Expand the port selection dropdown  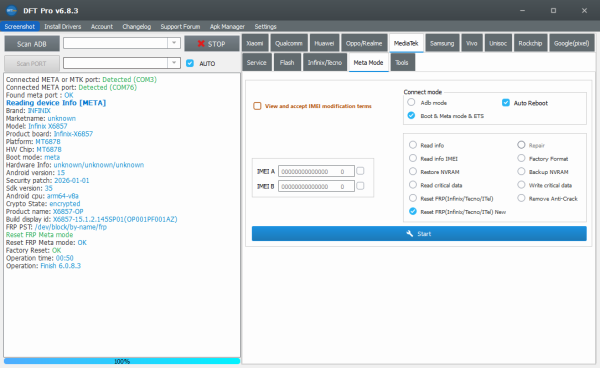click(174, 63)
